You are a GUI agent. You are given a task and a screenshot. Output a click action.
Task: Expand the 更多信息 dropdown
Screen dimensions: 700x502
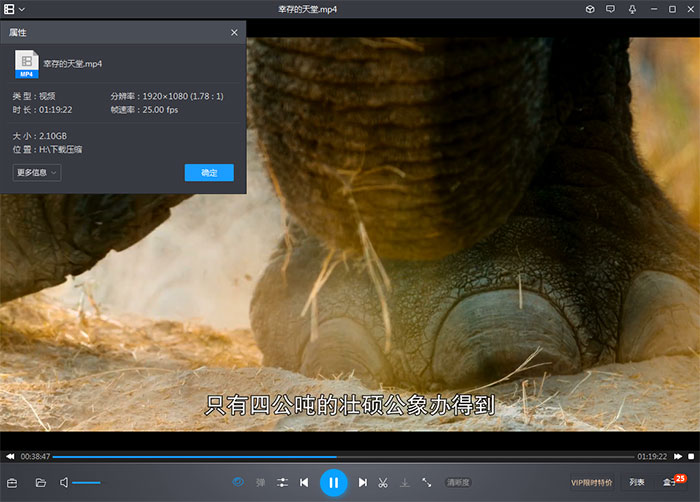click(x=38, y=173)
